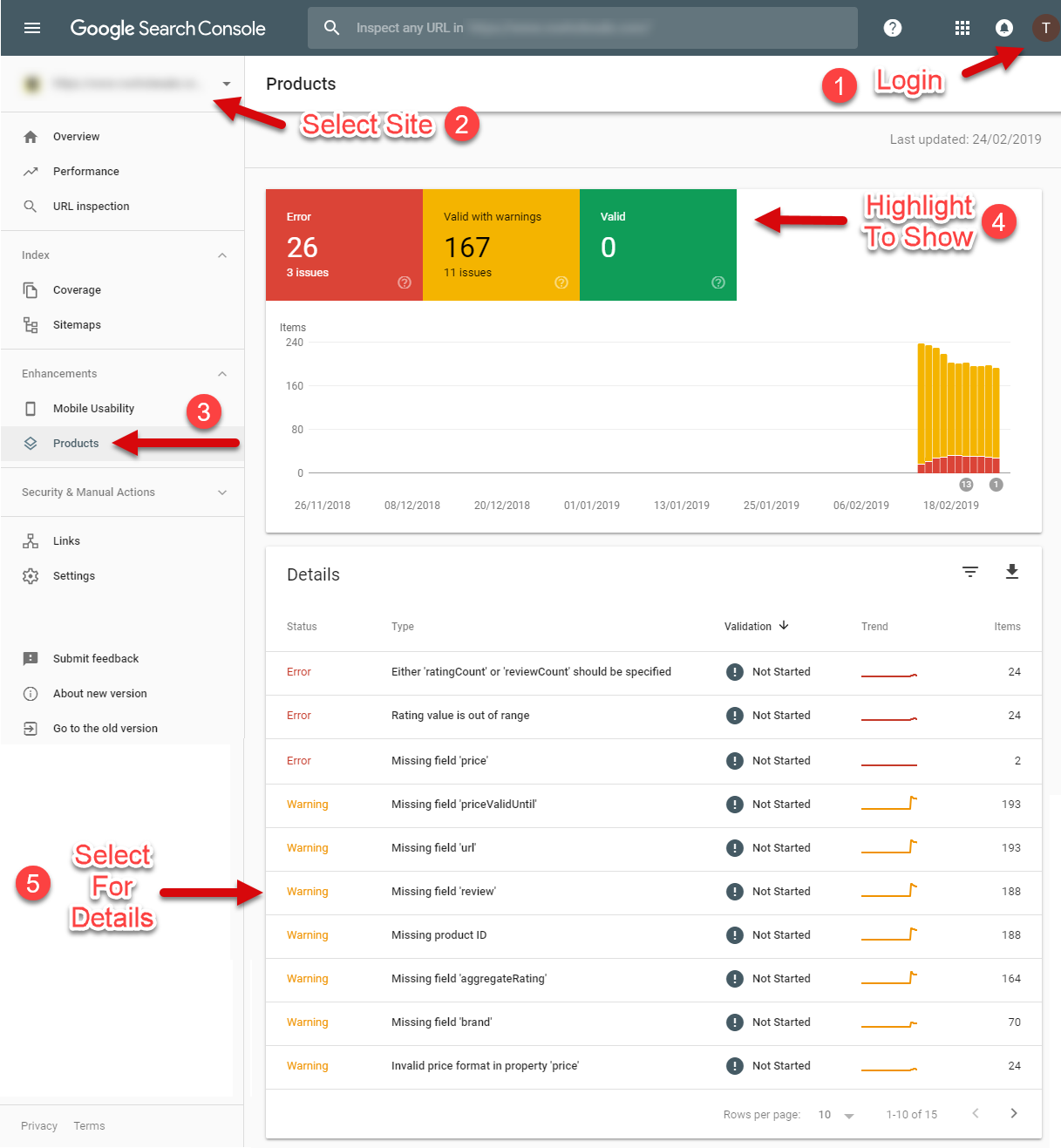Click Go to the old version
Screen dimensions: 1061x1148
click(105, 729)
